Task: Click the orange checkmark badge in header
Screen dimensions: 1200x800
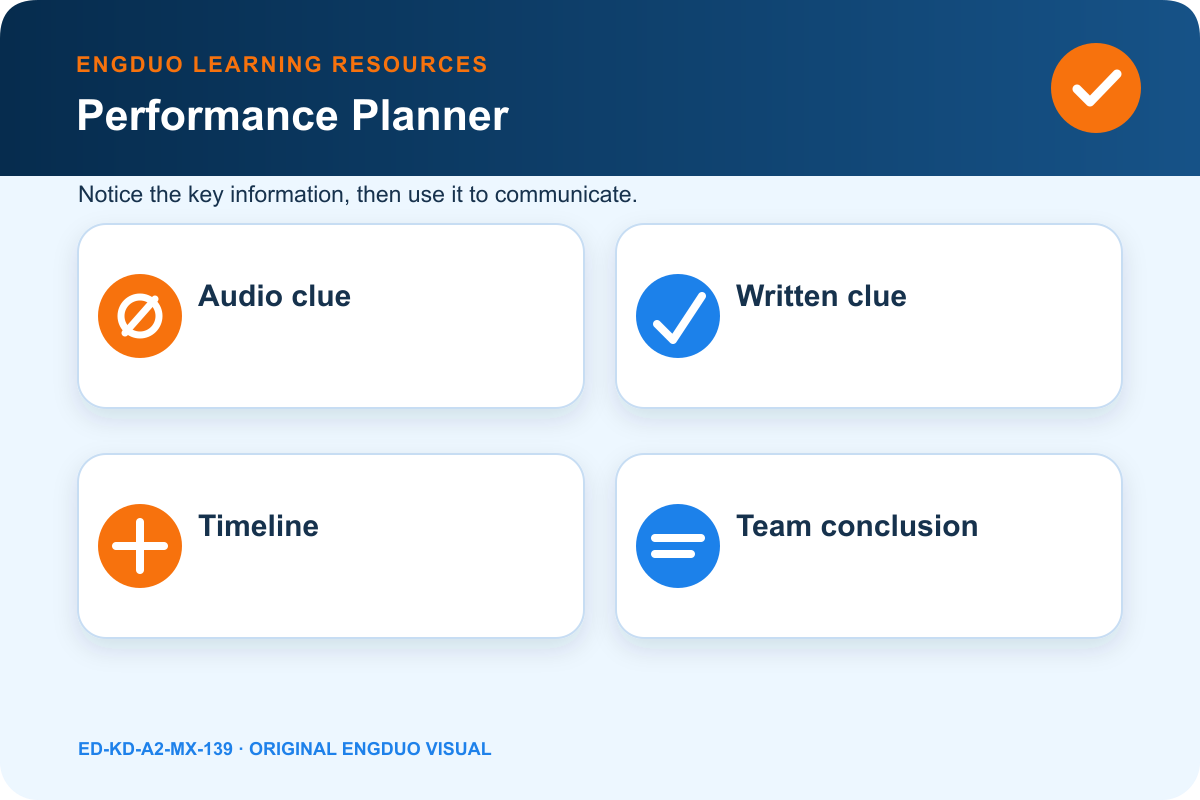Action: point(1096,88)
